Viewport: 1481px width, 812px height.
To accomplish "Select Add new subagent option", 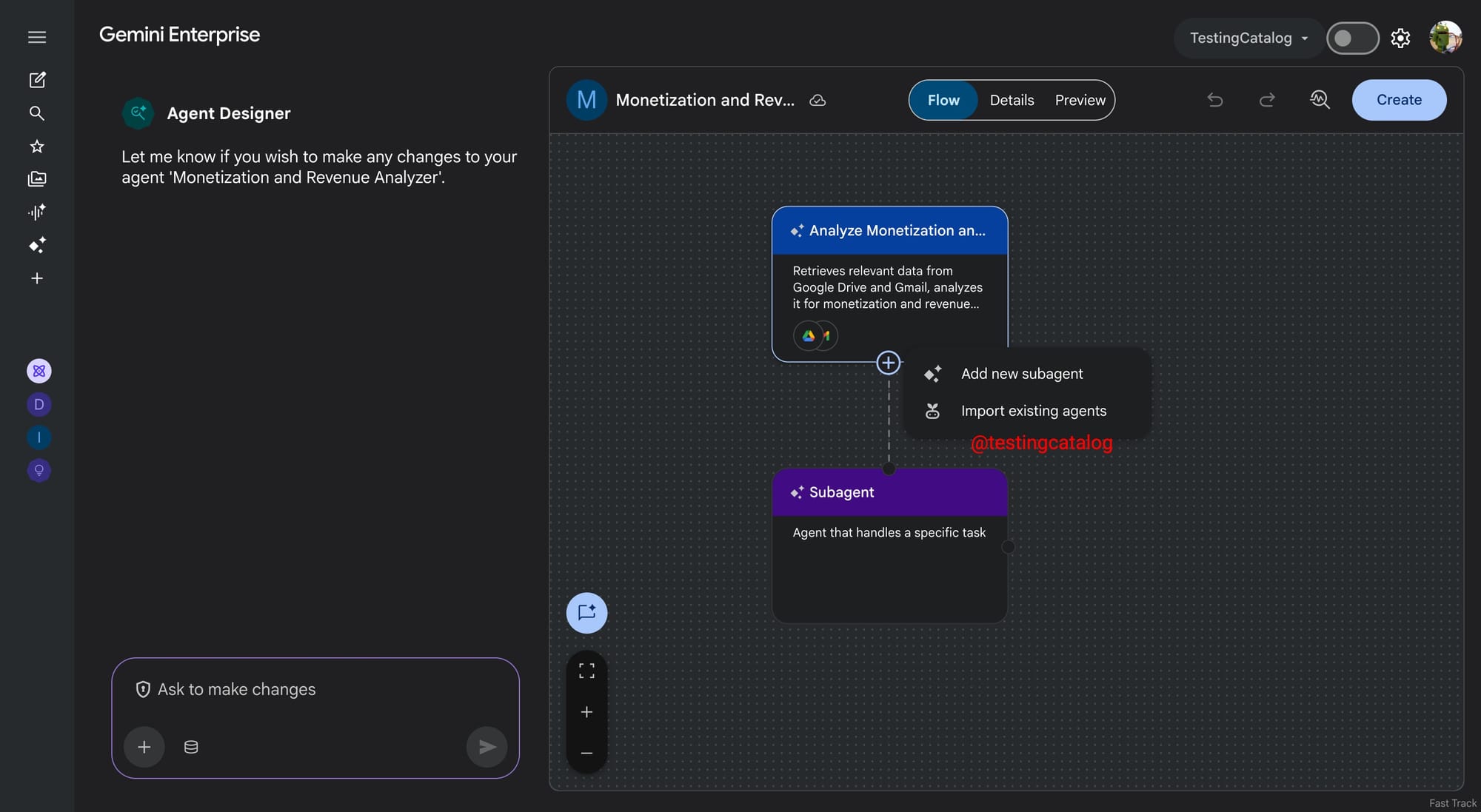I will pyautogui.click(x=1021, y=374).
